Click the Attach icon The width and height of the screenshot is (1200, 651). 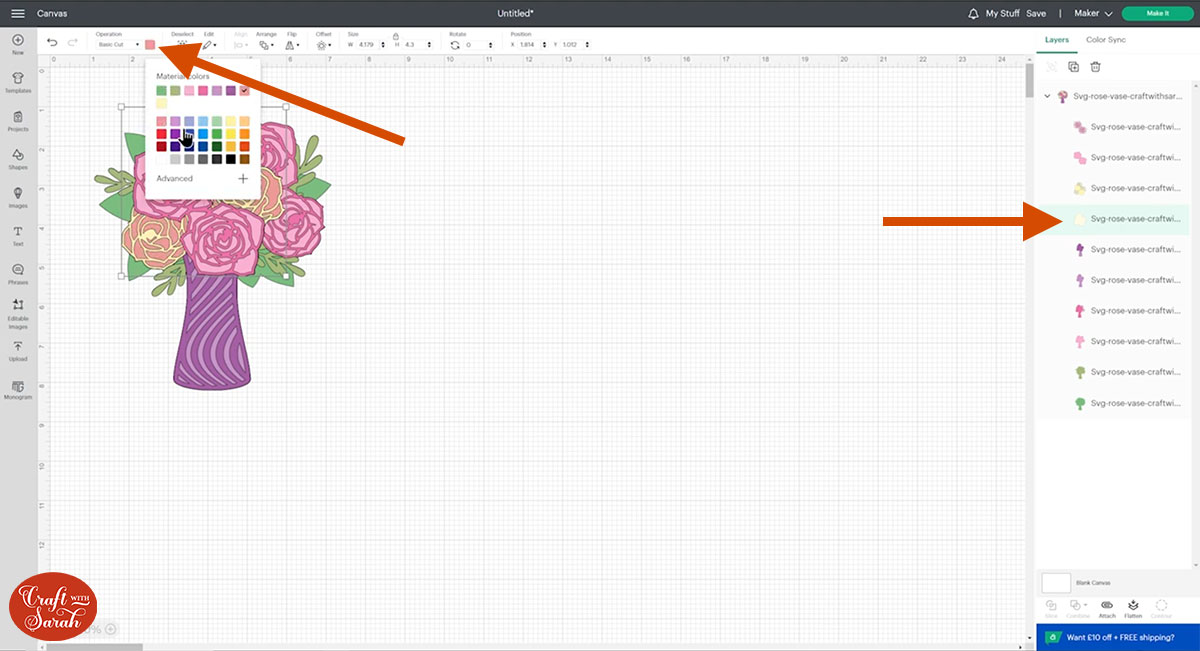click(x=1106, y=607)
